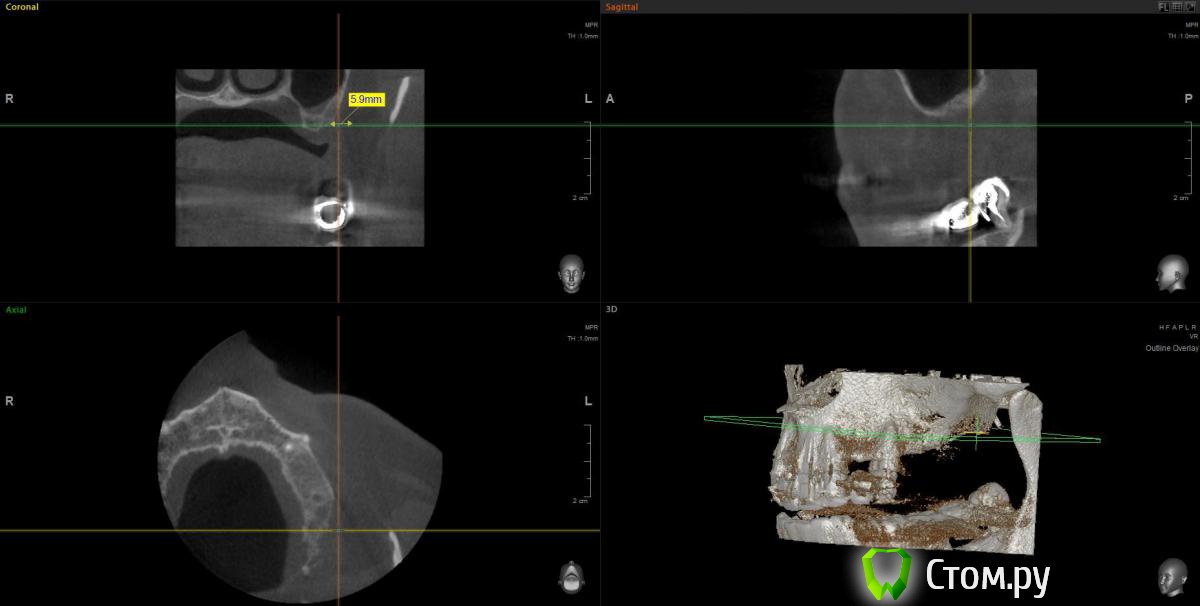Click the head orientation icon in 3D view
This screenshot has width=1200, height=606.
click(1169, 576)
